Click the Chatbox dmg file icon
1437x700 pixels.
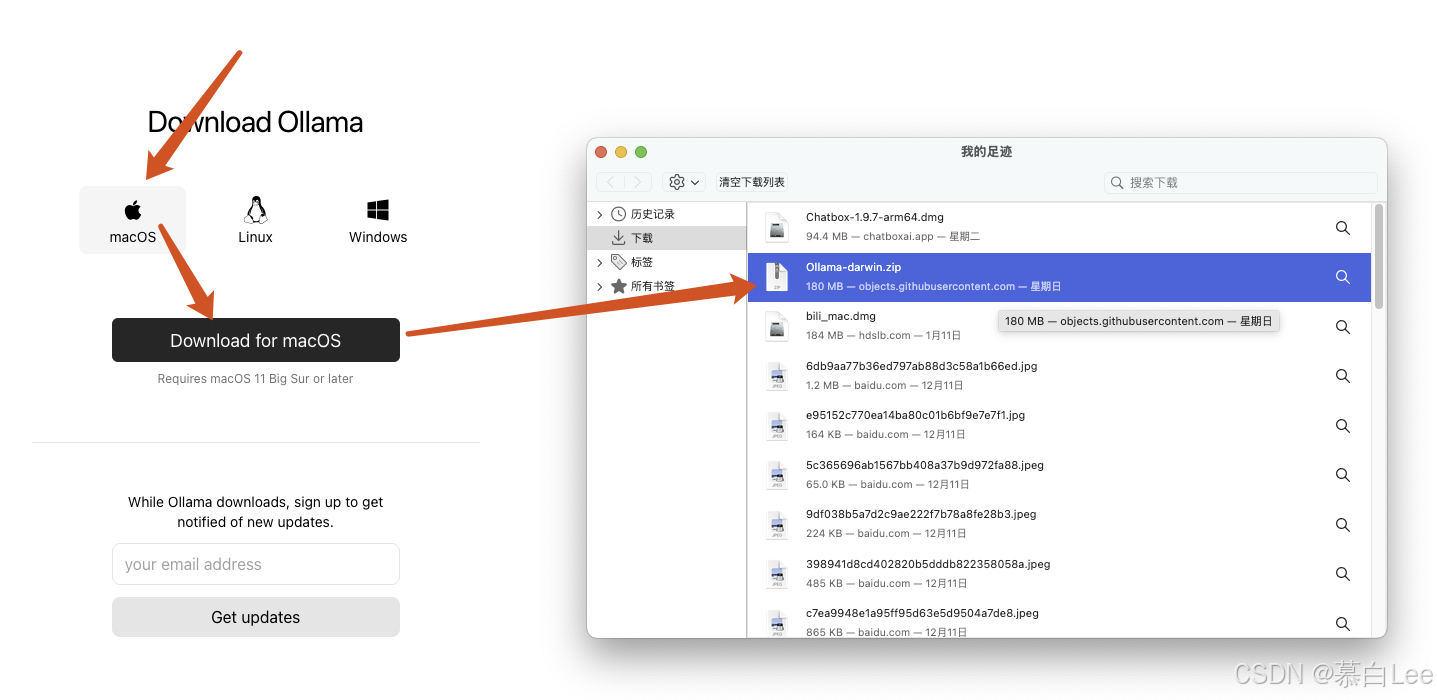click(777, 227)
